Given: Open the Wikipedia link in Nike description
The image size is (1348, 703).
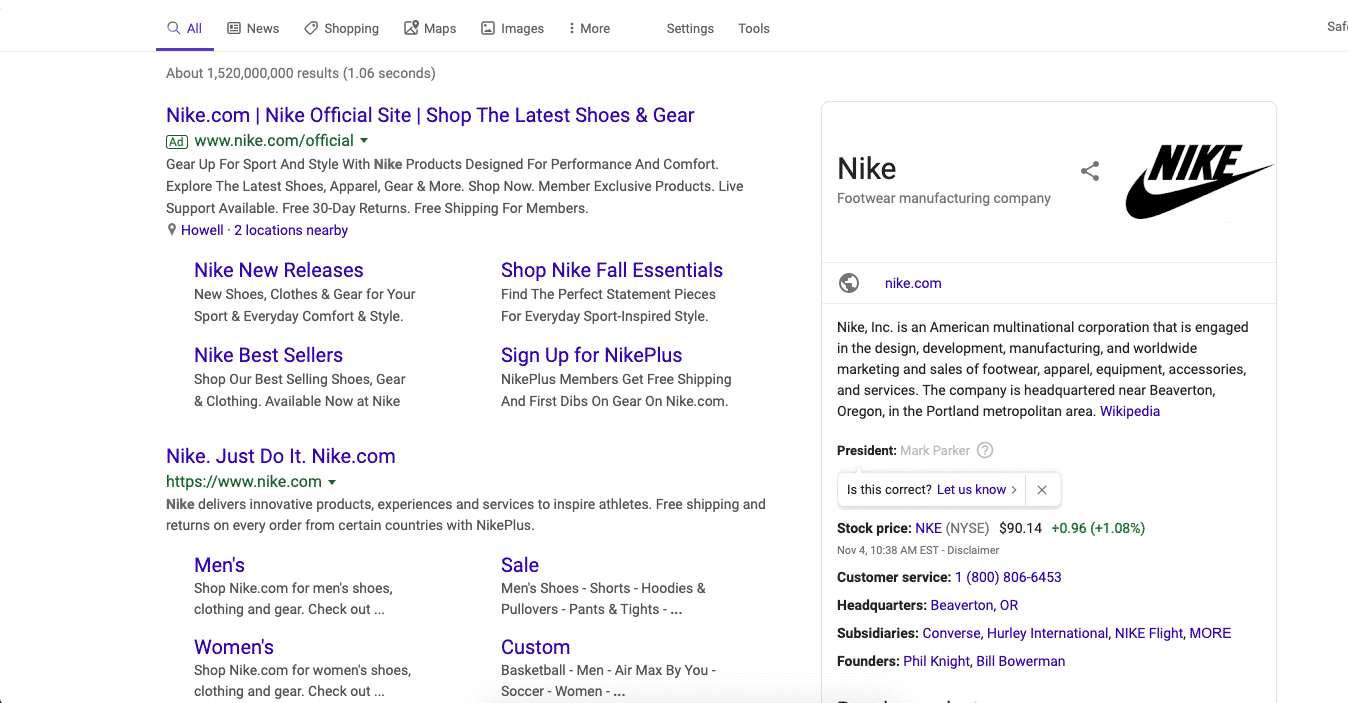Looking at the screenshot, I should point(1130,411).
